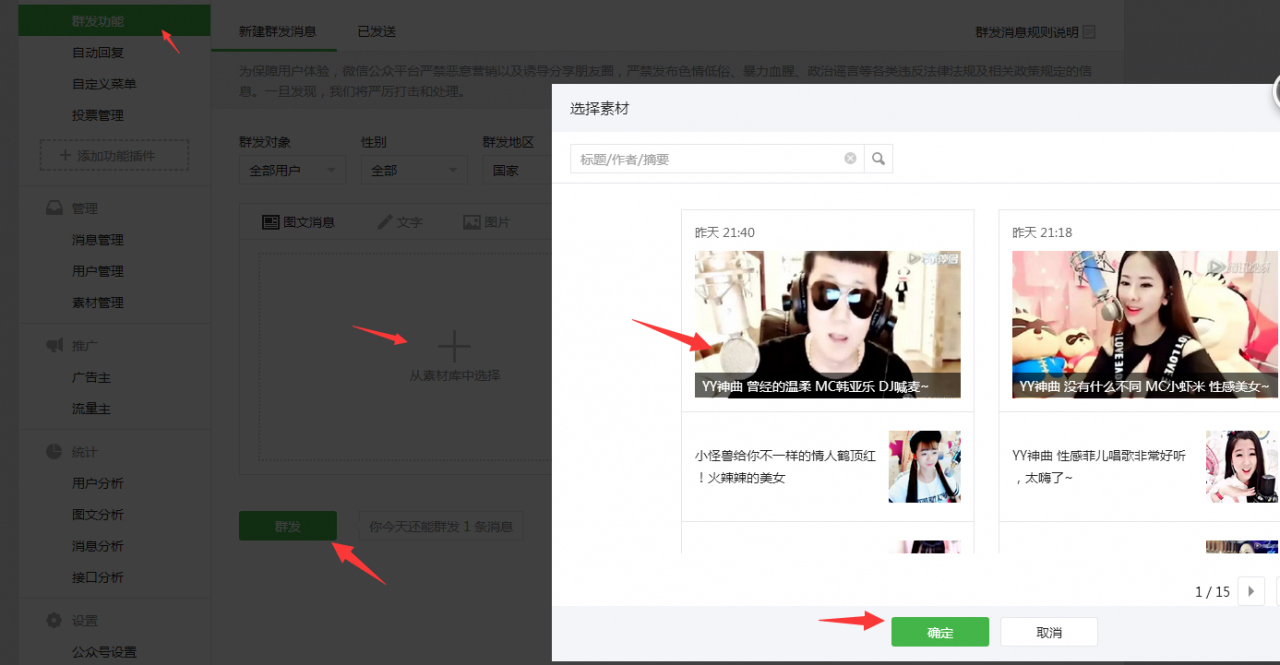Screen dimensions: 1280x665
Task: Click the 取消 button in dialog
Action: pos(1049,632)
